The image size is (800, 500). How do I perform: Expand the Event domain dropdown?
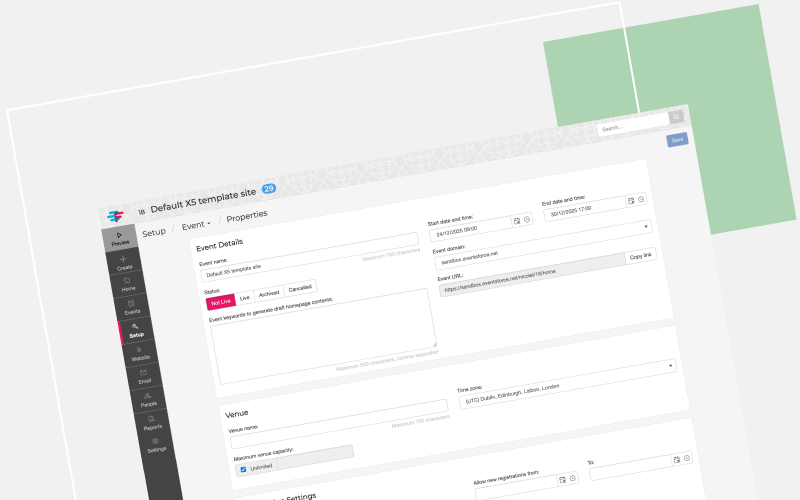(648, 226)
